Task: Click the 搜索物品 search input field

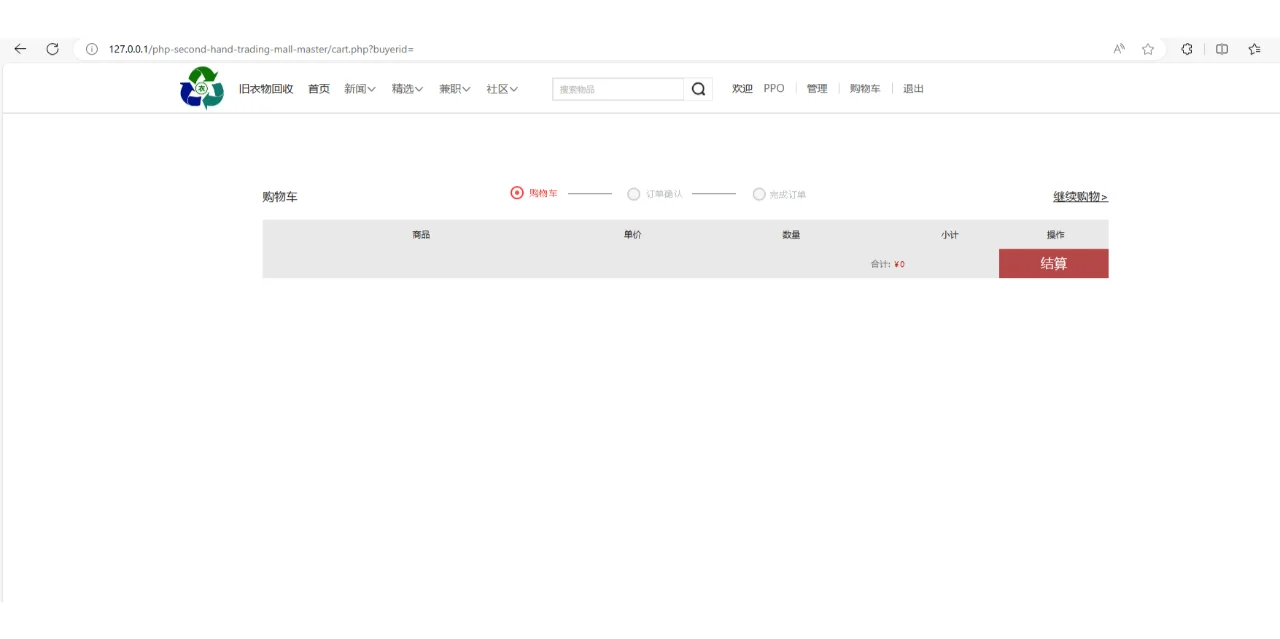Action: coord(616,89)
